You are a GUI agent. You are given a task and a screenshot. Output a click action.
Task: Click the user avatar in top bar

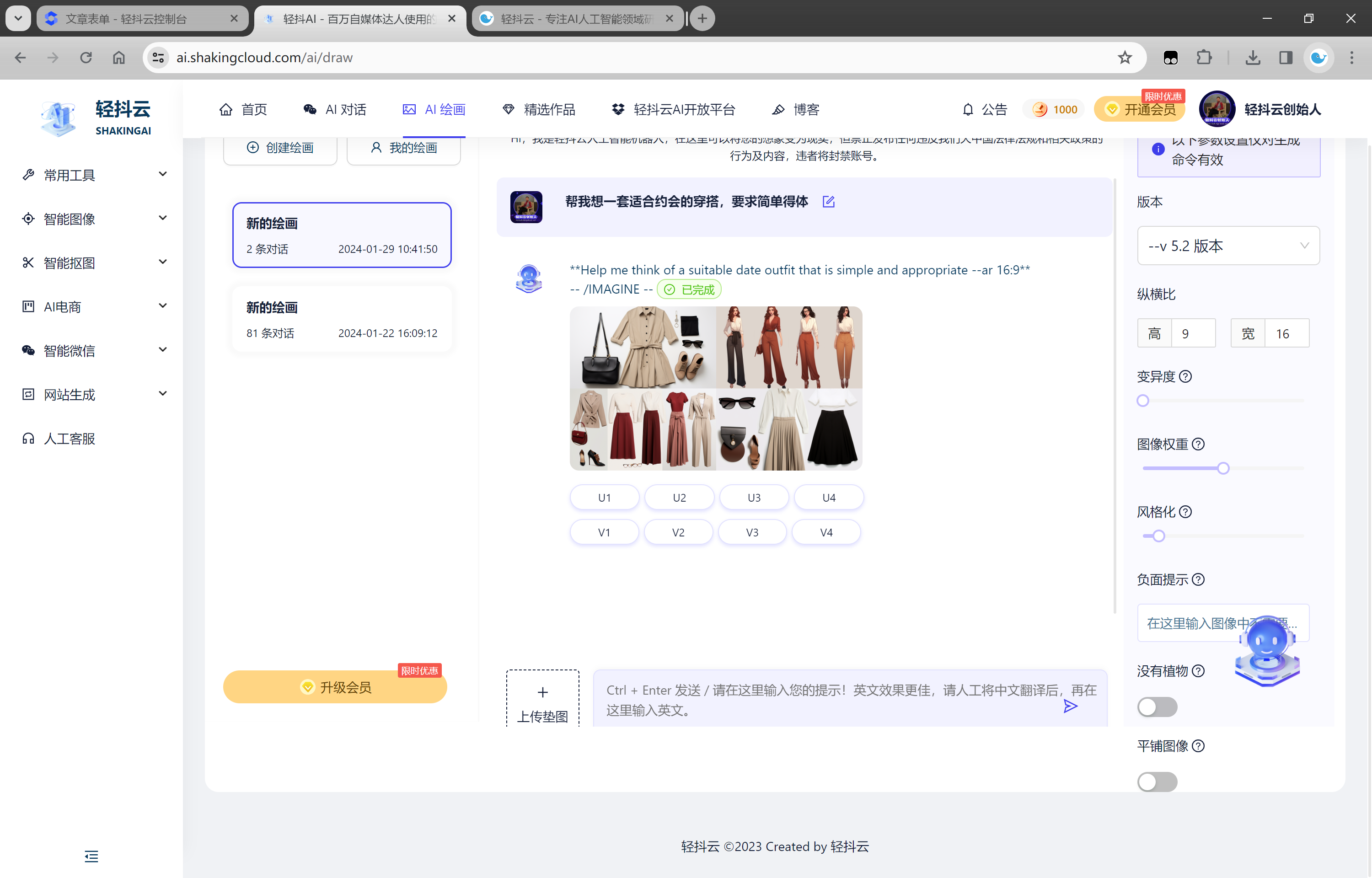pyautogui.click(x=1217, y=109)
